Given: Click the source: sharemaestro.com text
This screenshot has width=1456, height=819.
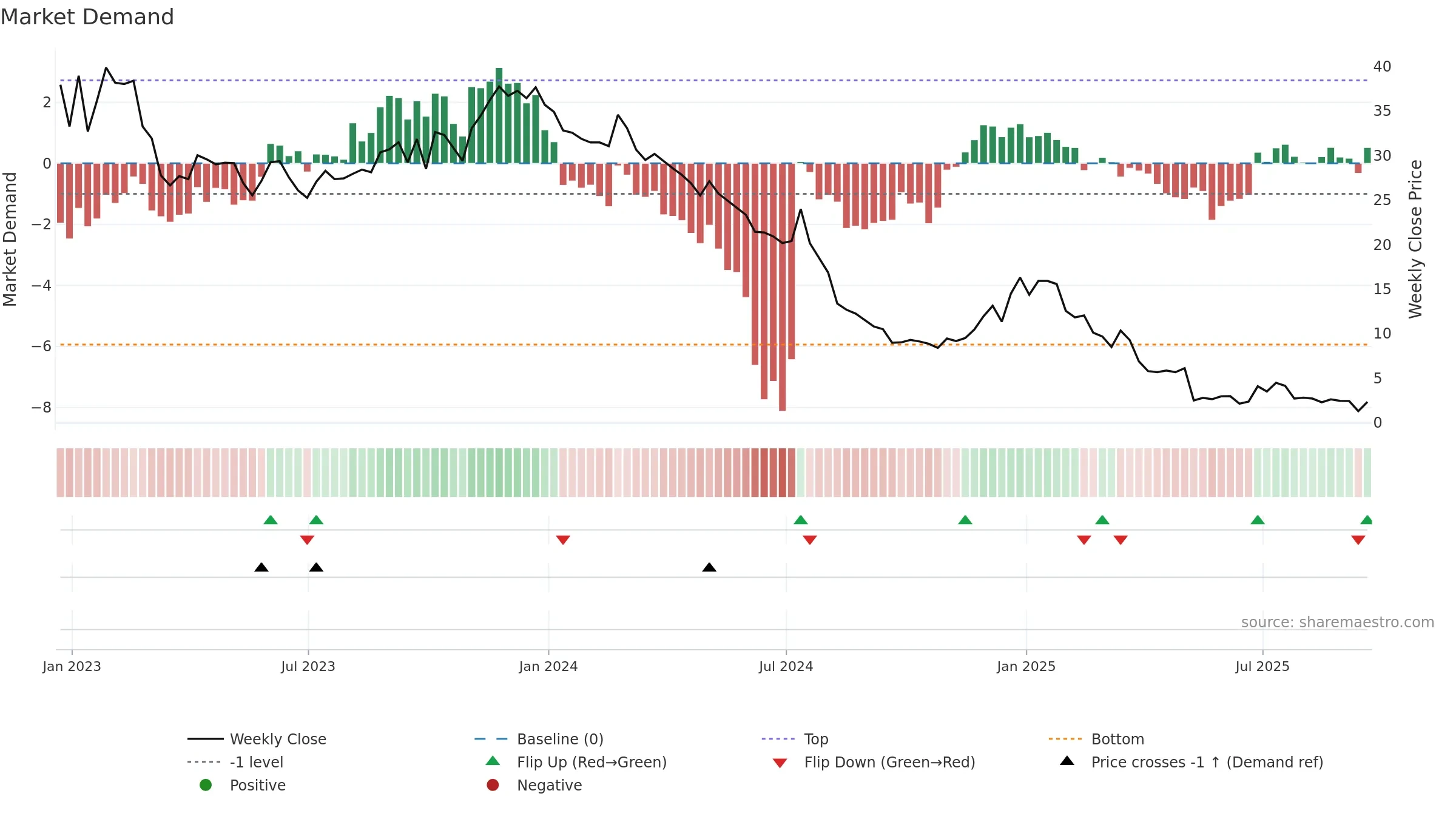Looking at the screenshot, I should coord(1338,622).
